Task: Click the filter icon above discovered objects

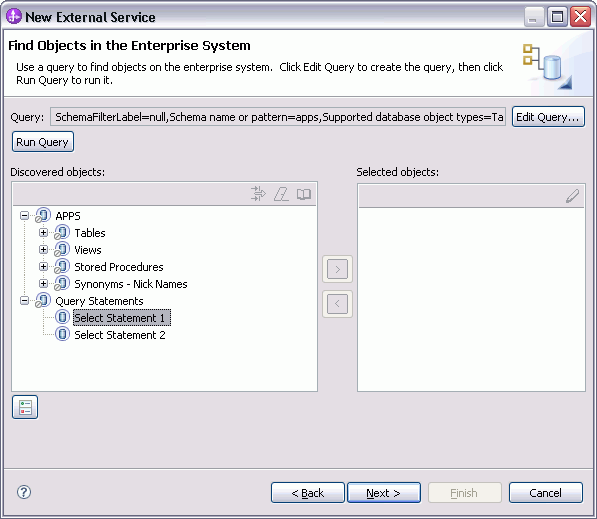Action: [259, 194]
